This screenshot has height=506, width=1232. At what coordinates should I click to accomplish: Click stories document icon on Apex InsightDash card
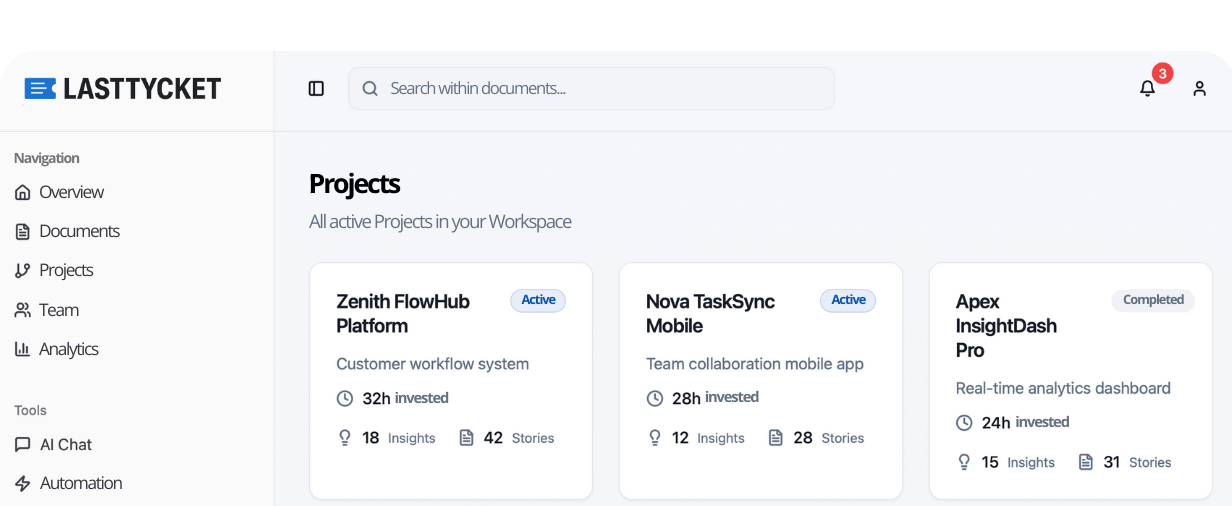coord(1085,462)
